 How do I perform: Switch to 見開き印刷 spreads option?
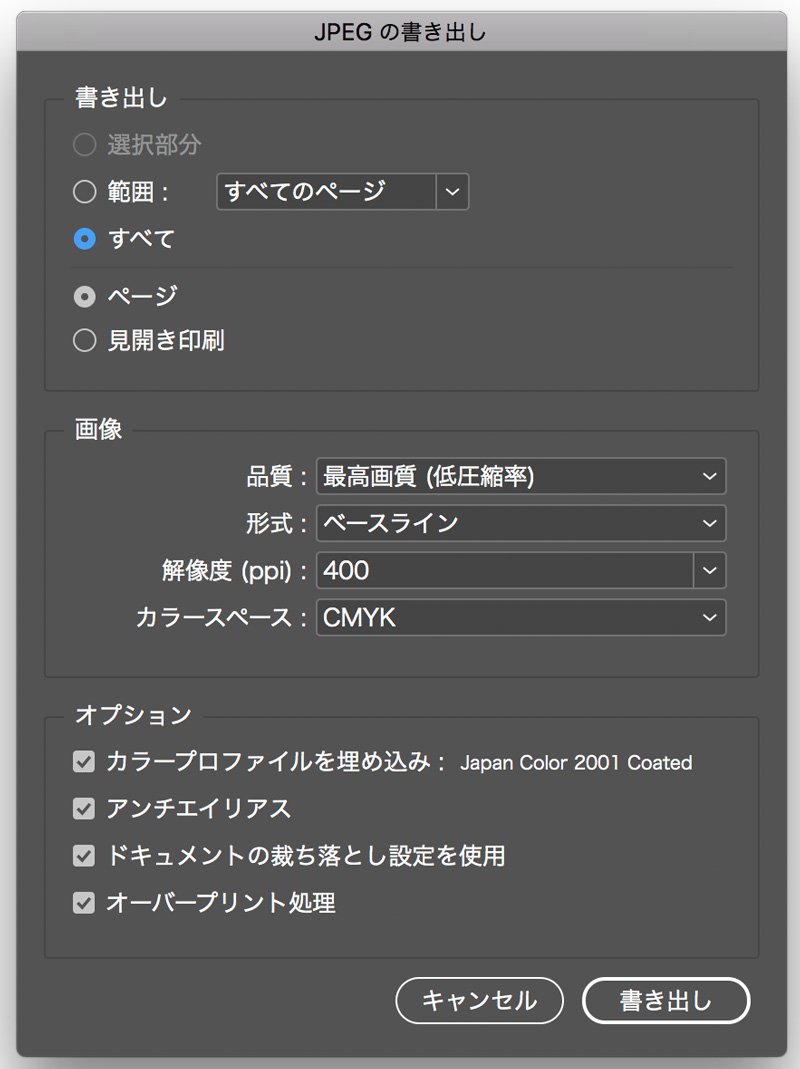pos(85,341)
